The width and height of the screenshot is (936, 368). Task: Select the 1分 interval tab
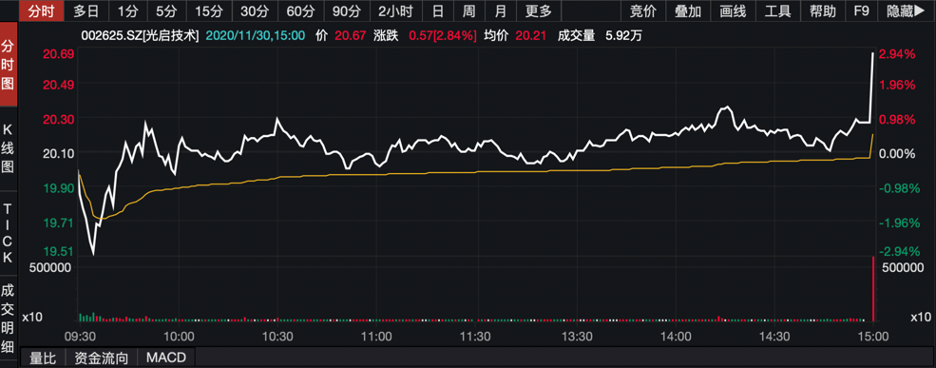pyautogui.click(x=128, y=11)
